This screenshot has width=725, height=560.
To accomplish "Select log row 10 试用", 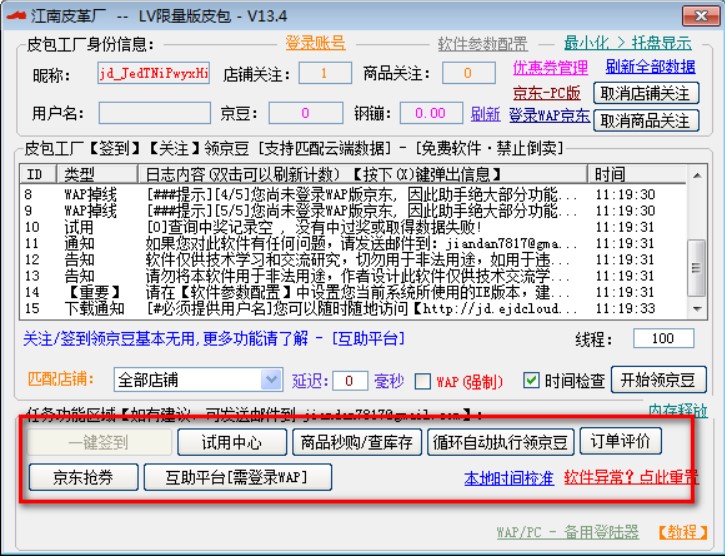I will (x=353, y=227).
